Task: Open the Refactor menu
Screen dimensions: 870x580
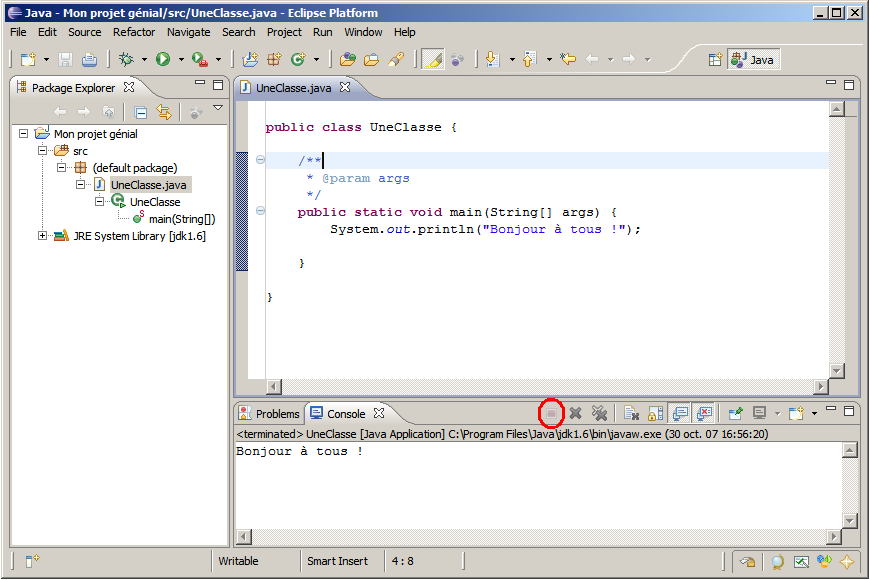Action: 134,32
